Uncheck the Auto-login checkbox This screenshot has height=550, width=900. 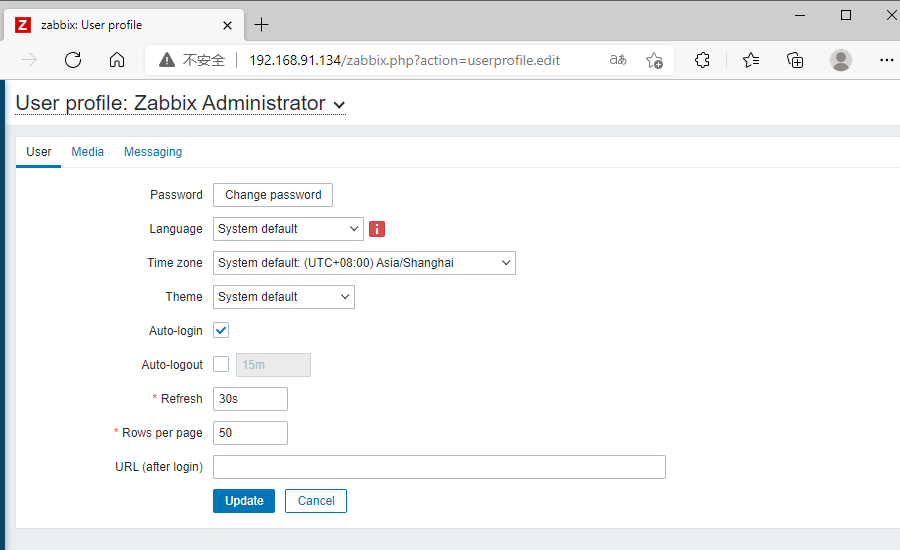coord(221,330)
